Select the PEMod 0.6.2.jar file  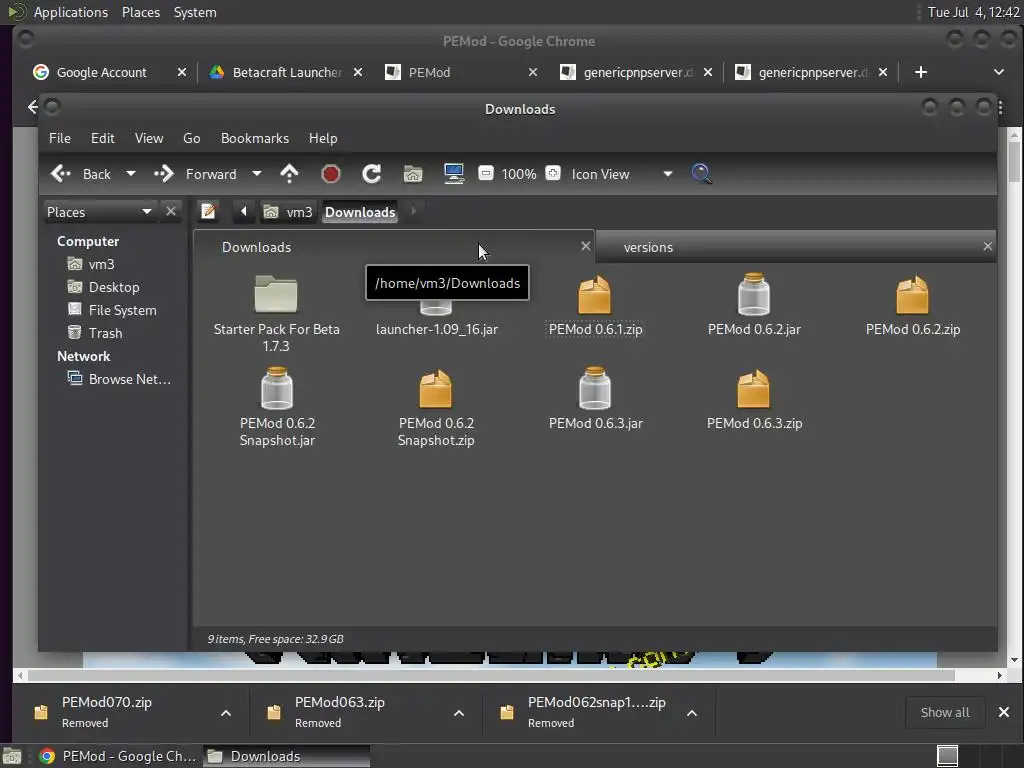pos(754,306)
